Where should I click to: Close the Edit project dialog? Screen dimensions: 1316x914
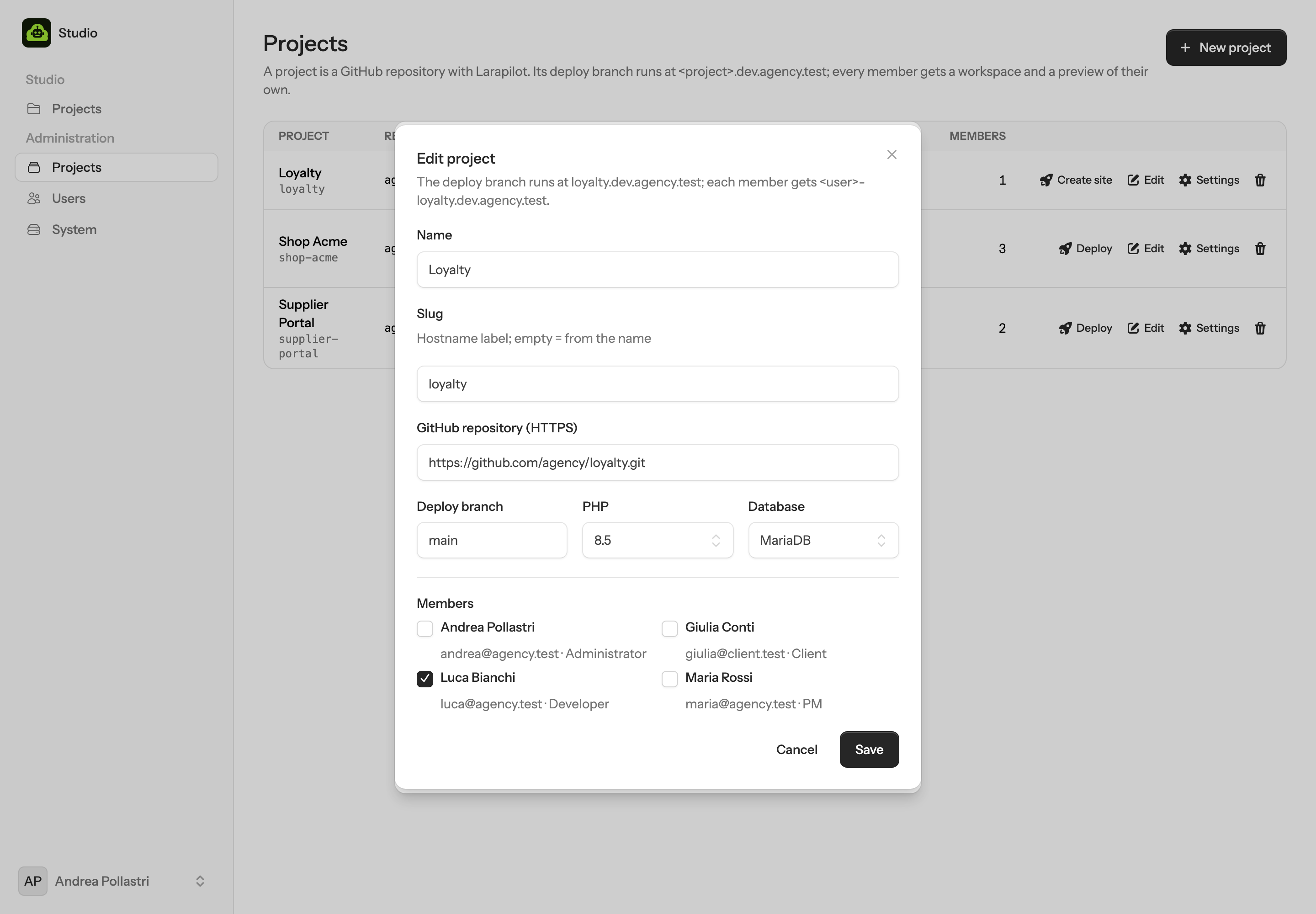(x=891, y=154)
